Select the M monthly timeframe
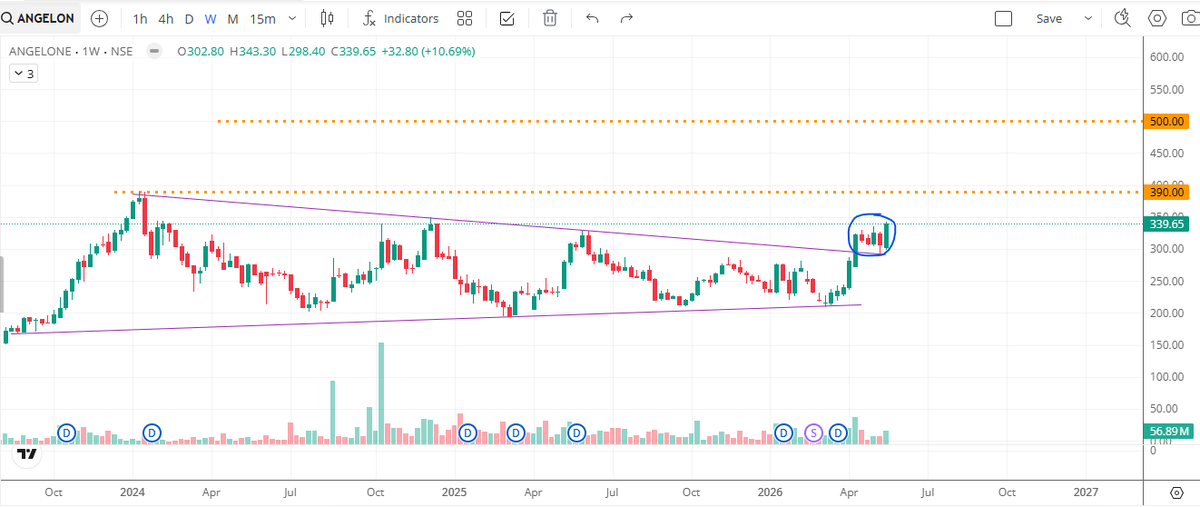 233,18
